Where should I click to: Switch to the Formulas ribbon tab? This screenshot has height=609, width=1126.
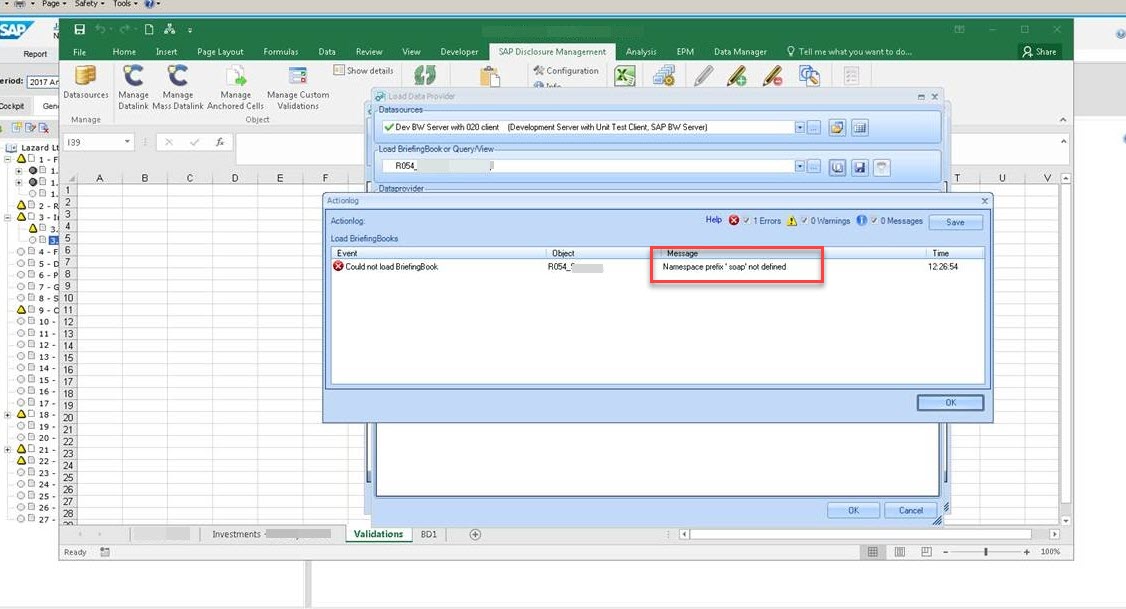281,52
